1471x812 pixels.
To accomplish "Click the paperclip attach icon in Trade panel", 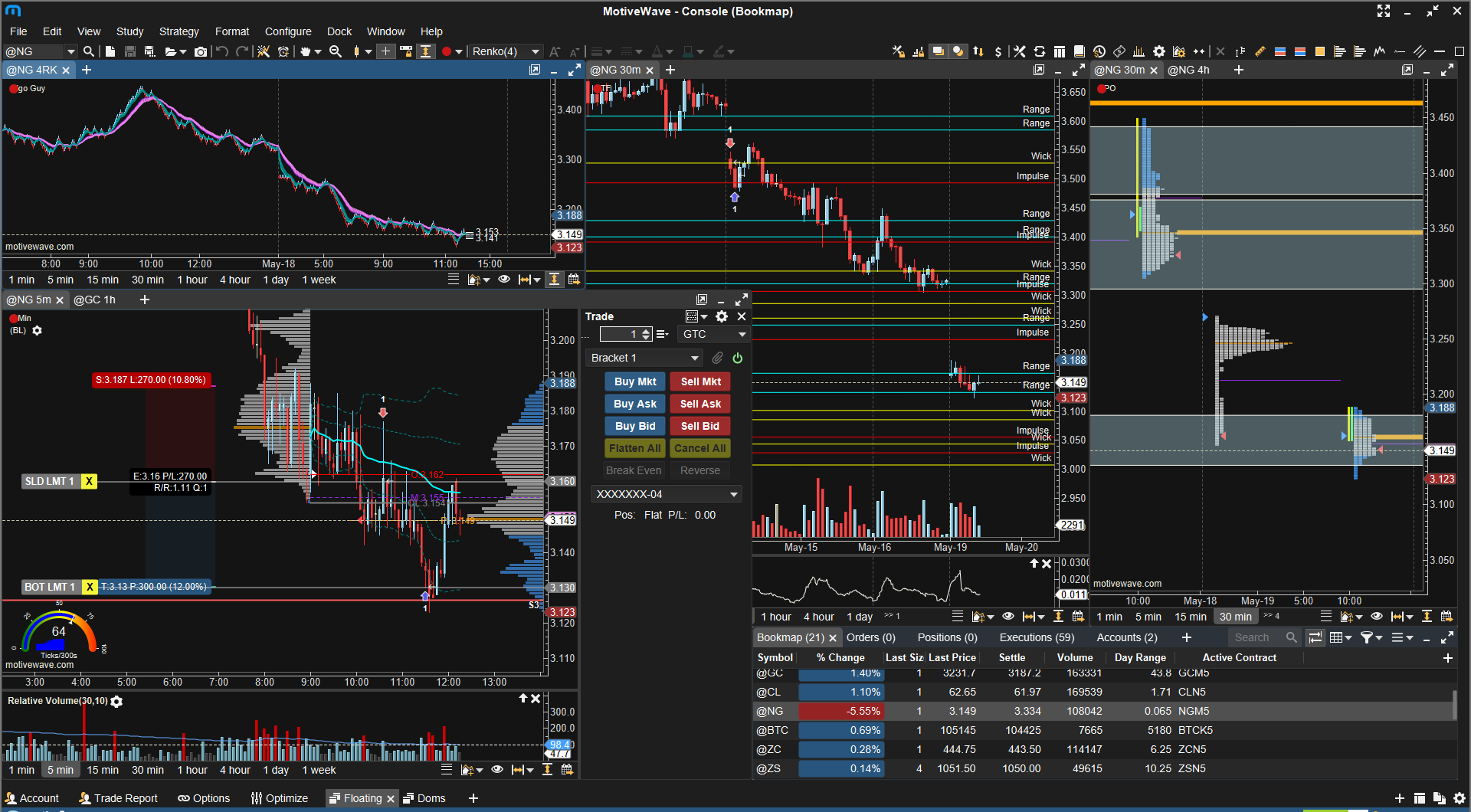I will click(x=717, y=358).
